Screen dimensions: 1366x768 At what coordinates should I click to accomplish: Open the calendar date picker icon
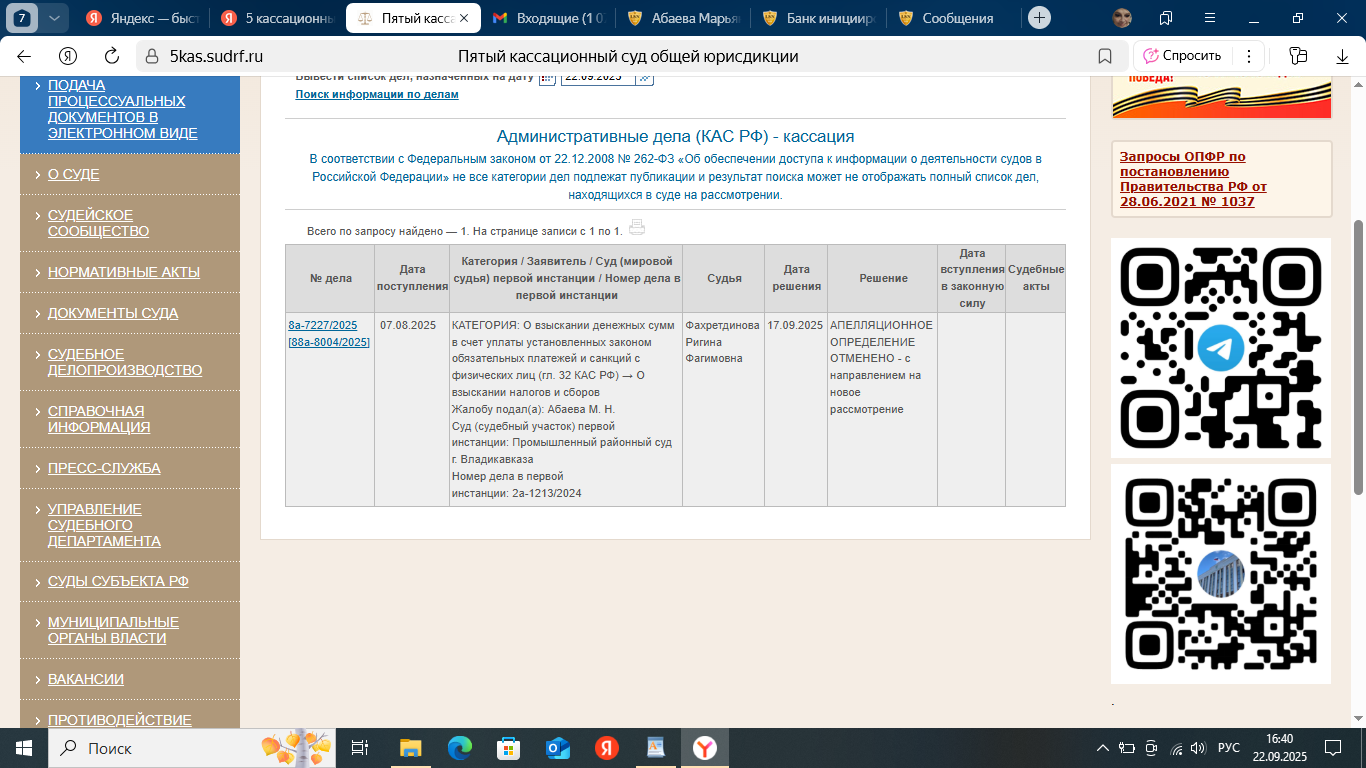pos(548,78)
